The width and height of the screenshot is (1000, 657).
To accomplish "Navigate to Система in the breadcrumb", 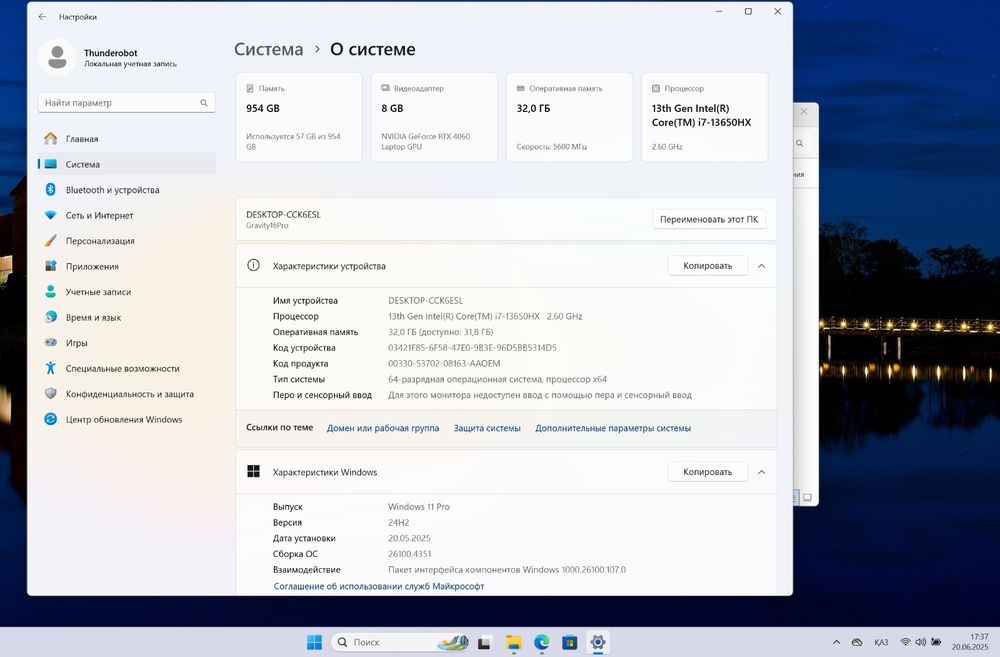I will [268, 49].
